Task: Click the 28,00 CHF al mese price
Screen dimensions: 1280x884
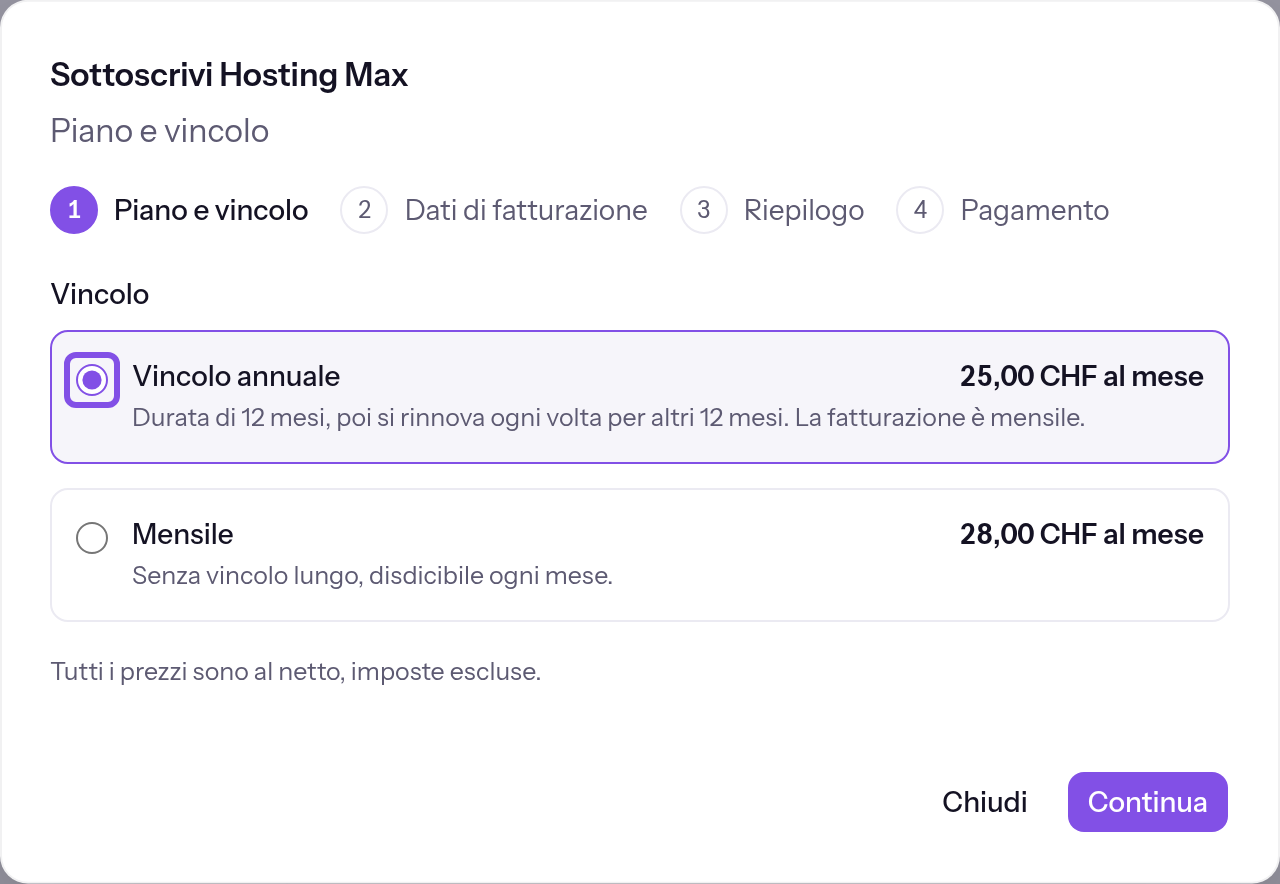Action: click(1082, 534)
